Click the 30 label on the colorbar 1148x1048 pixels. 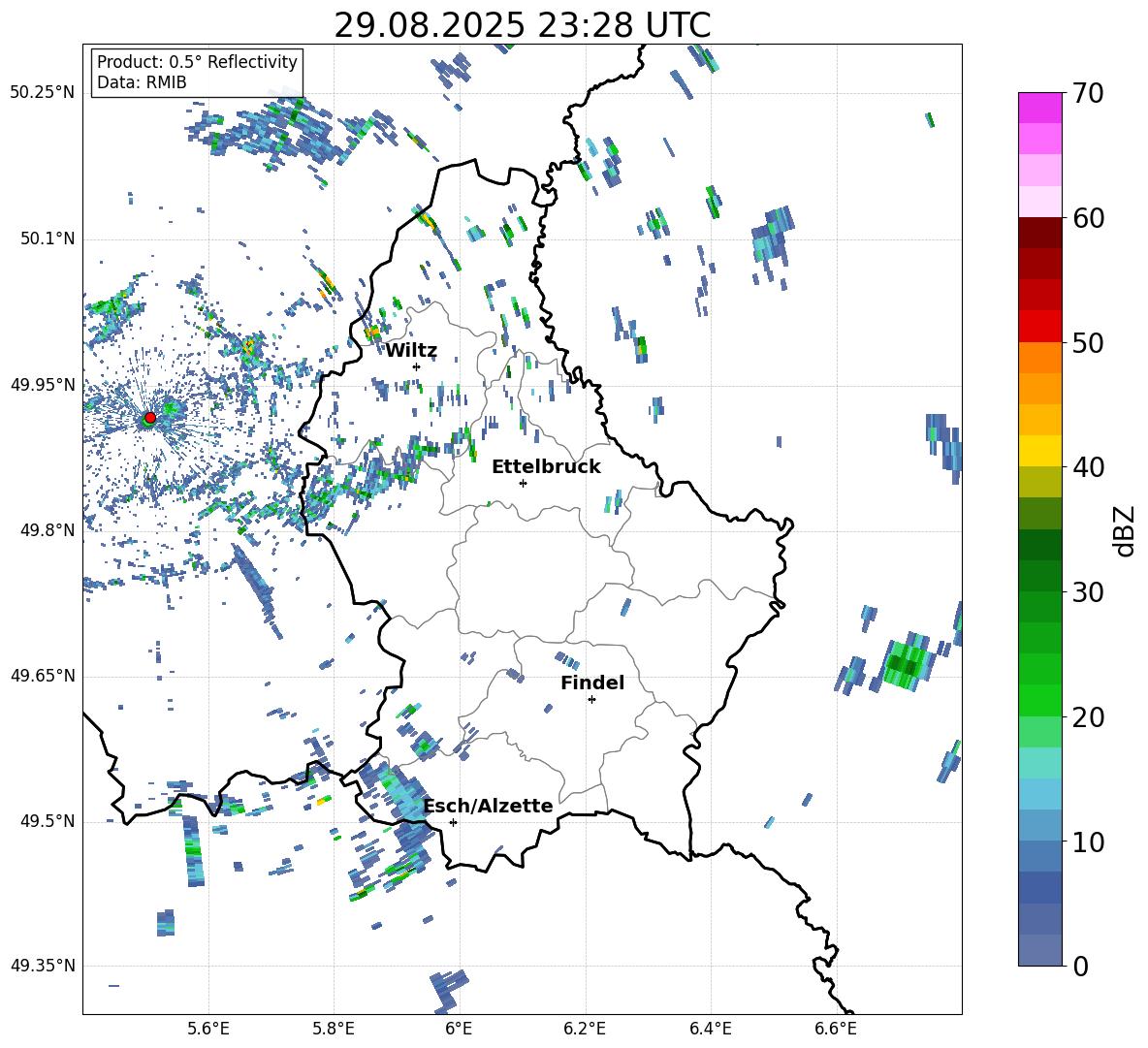coord(1087,592)
